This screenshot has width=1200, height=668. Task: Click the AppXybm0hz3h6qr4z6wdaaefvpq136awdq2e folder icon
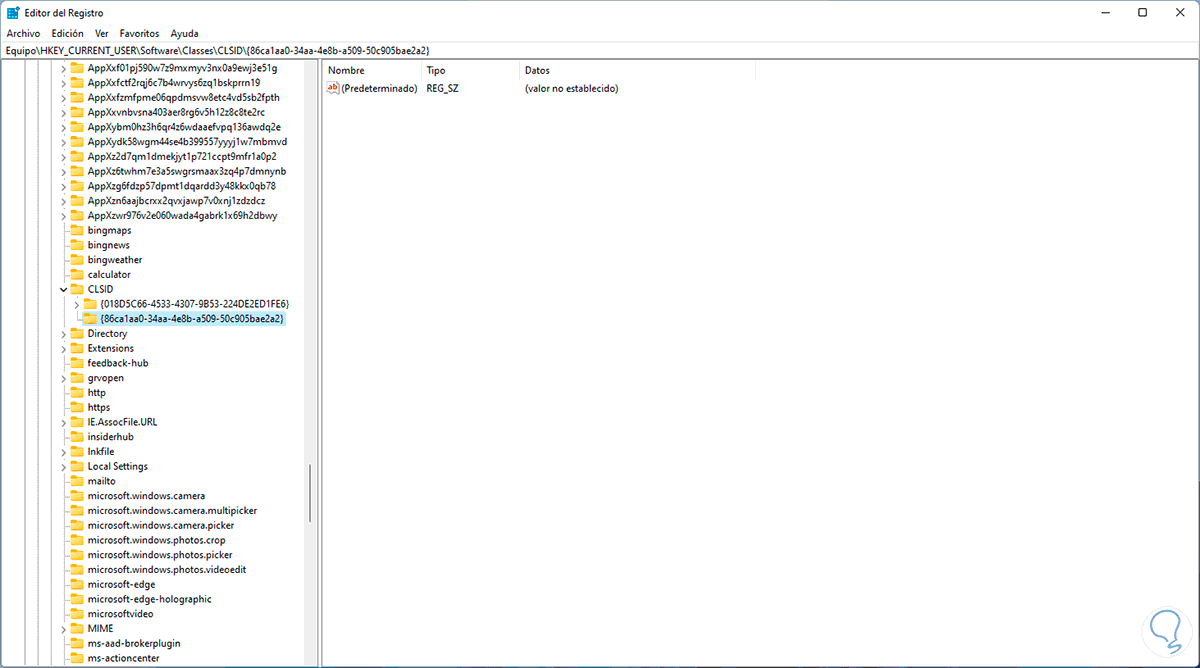point(77,127)
